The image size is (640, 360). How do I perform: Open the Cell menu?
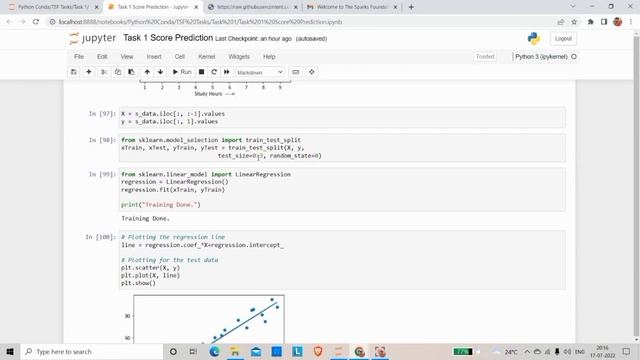click(x=180, y=56)
